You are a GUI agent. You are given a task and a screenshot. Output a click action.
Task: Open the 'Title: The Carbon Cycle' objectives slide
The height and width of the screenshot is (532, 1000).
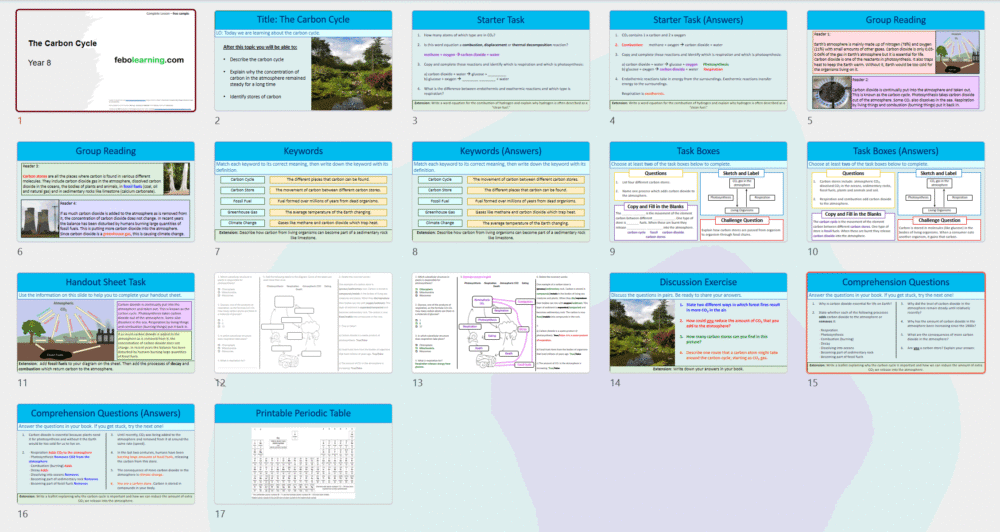pos(303,60)
